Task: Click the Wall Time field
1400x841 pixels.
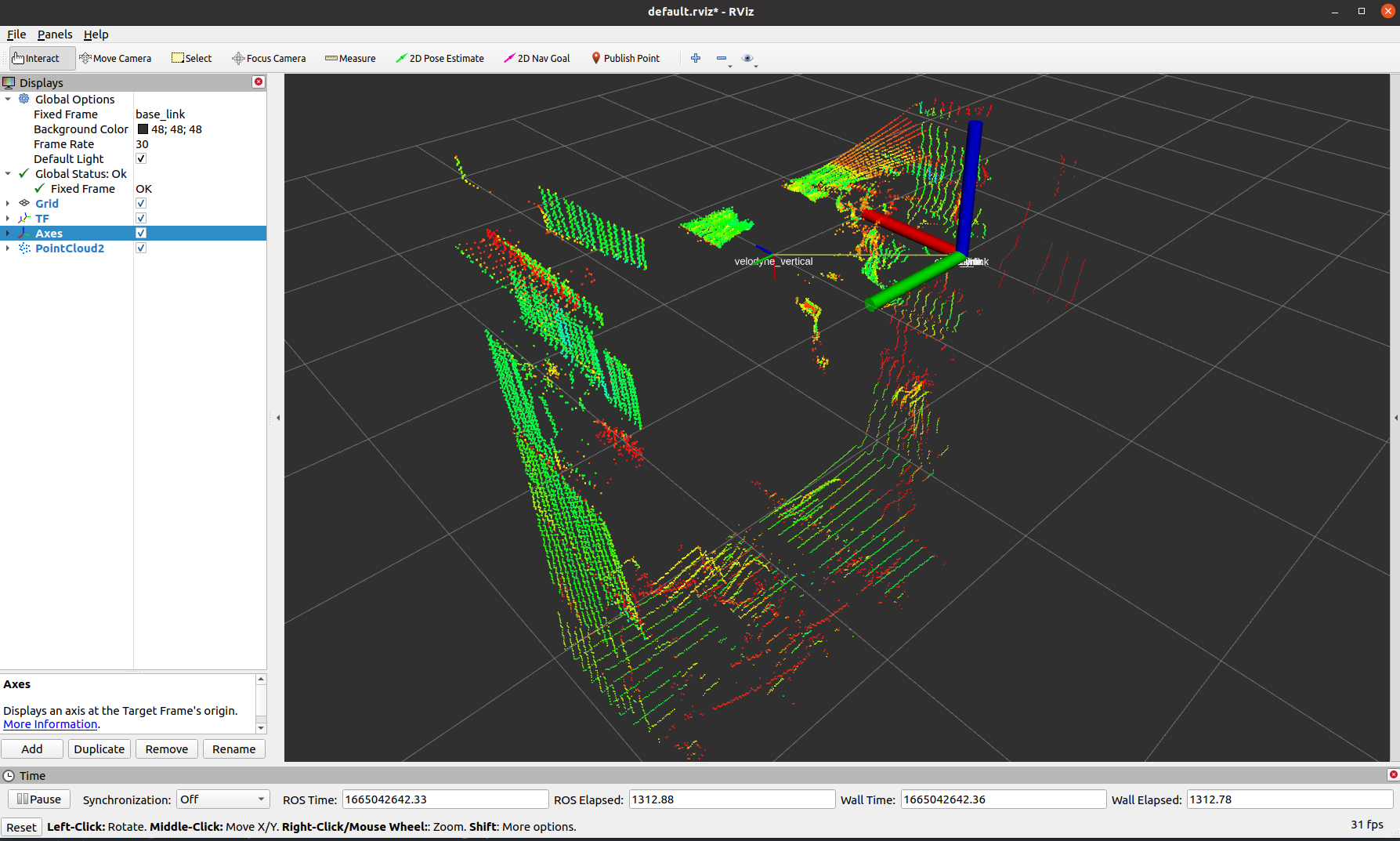Action: 1003,799
